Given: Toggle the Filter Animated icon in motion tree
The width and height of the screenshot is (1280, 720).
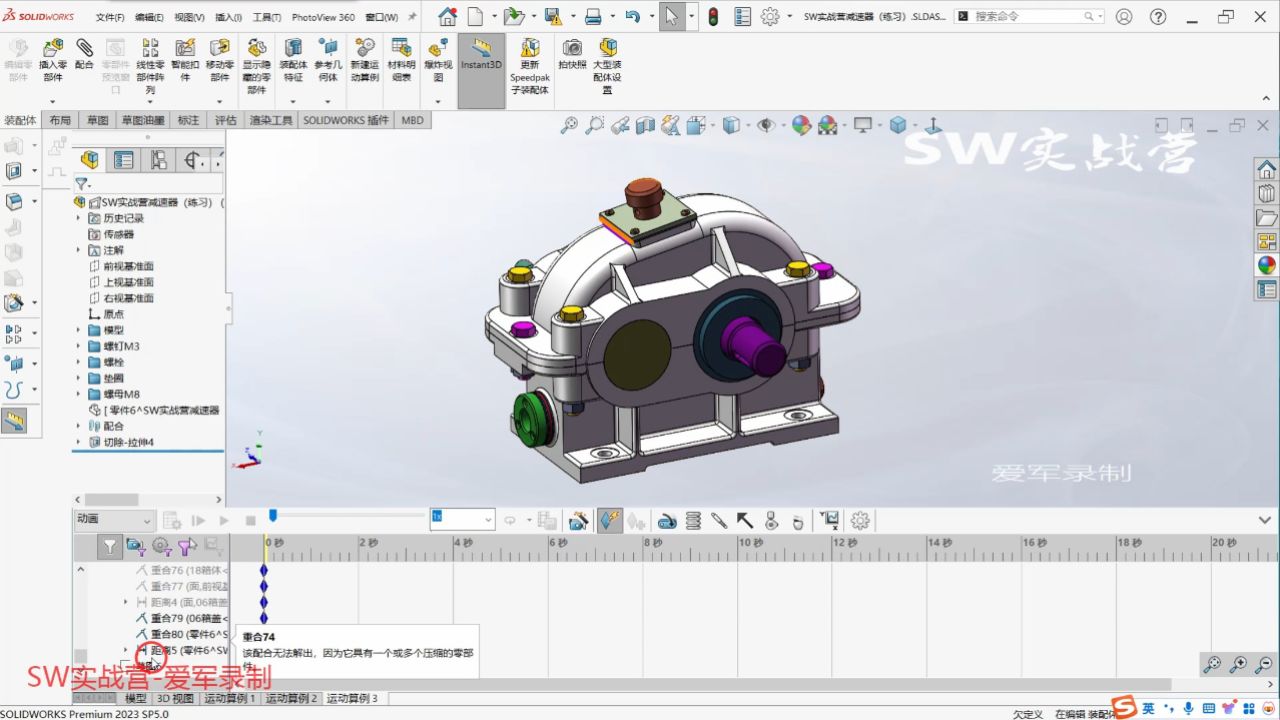Looking at the screenshot, I should click(x=136, y=546).
